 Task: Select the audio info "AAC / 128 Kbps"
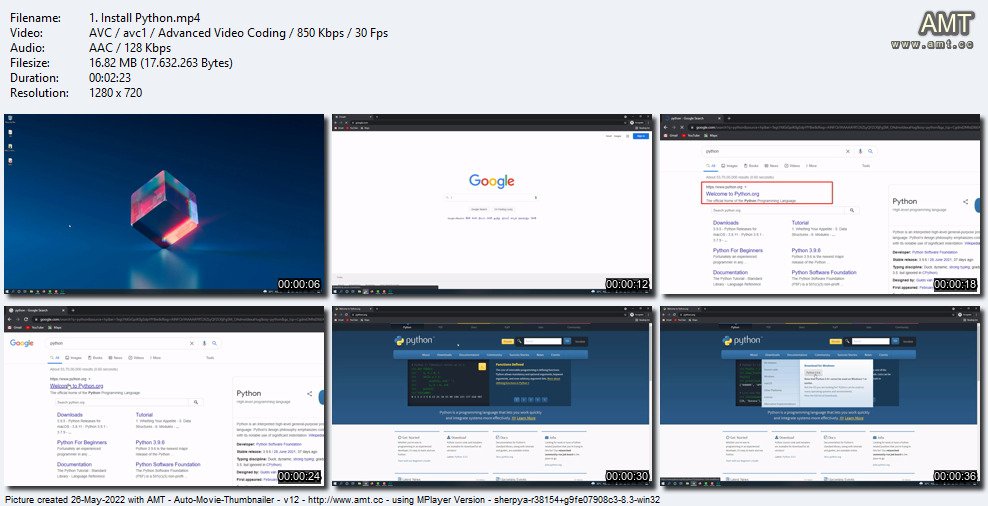(x=130, y=48)
